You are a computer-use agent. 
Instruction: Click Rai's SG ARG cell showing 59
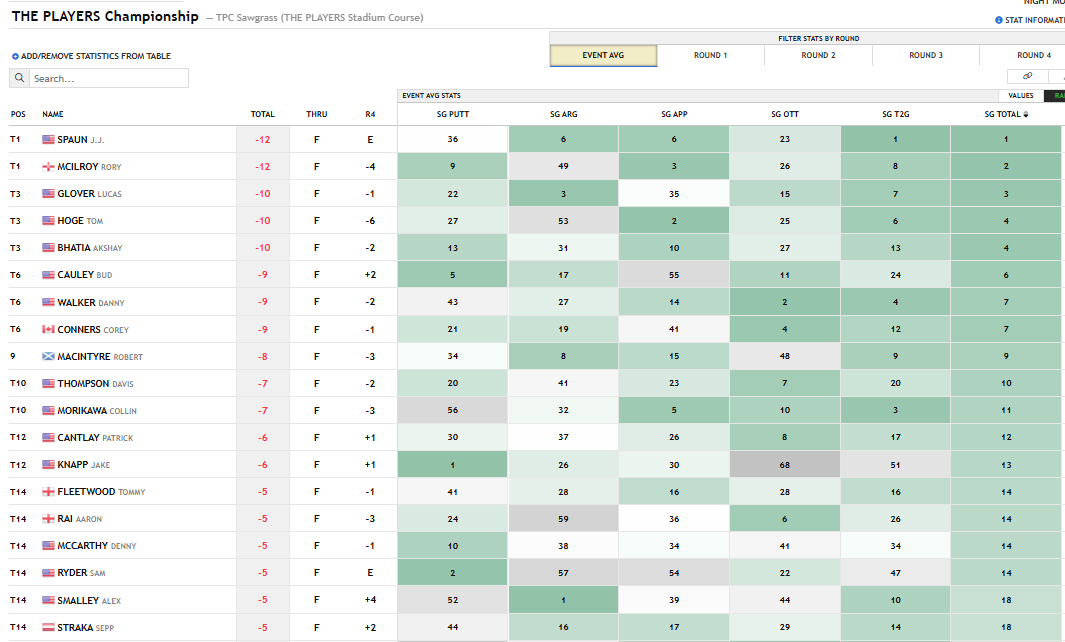pos(563,519)
